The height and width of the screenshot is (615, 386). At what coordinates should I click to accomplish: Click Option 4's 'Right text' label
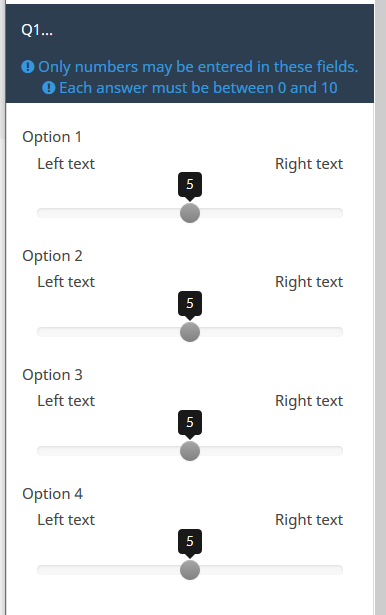(309, 520)
